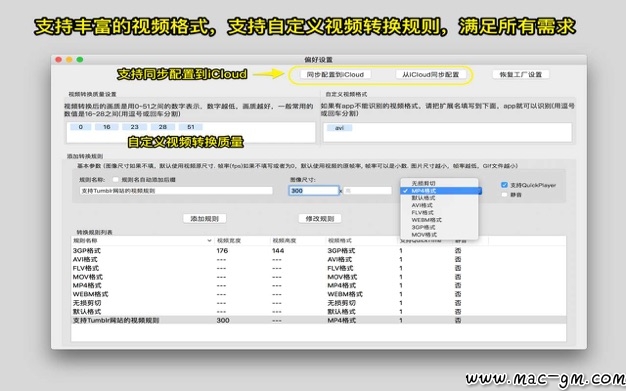This screenshot has width=626, height=391.
Task: Select the 支持Tumblr网站的视频规则 row in the list
Action: coord(318,320)
